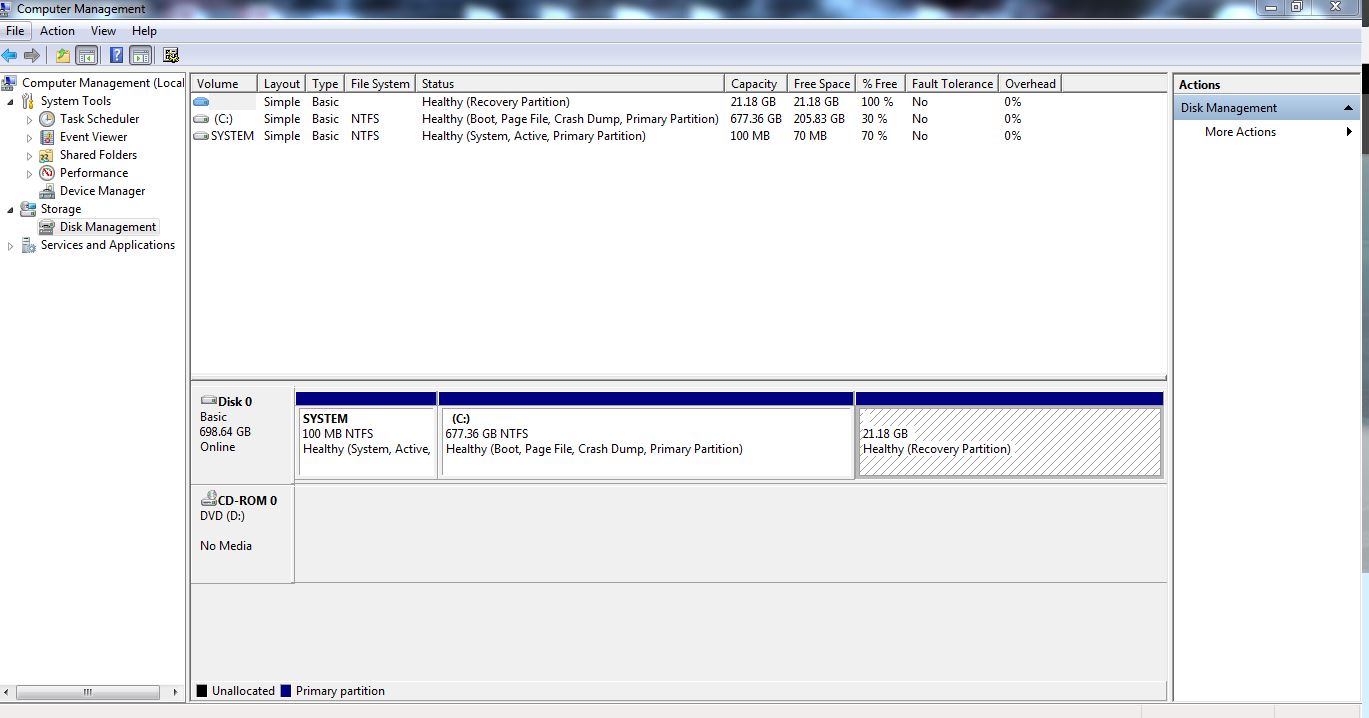Toggle the Show/Hide Action Pane toolbar icon

coord(140,55)
